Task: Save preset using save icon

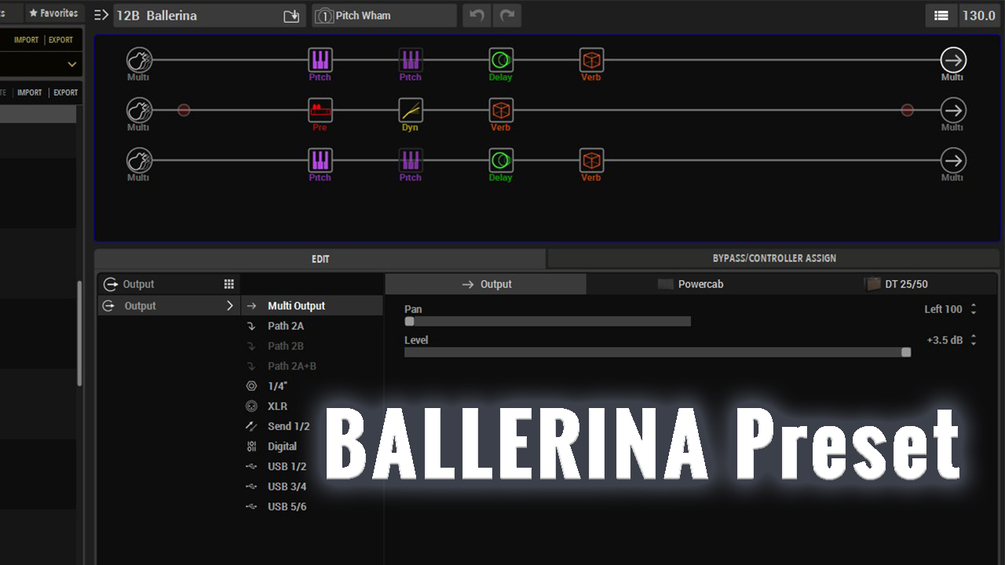Action: coord(291,16)
